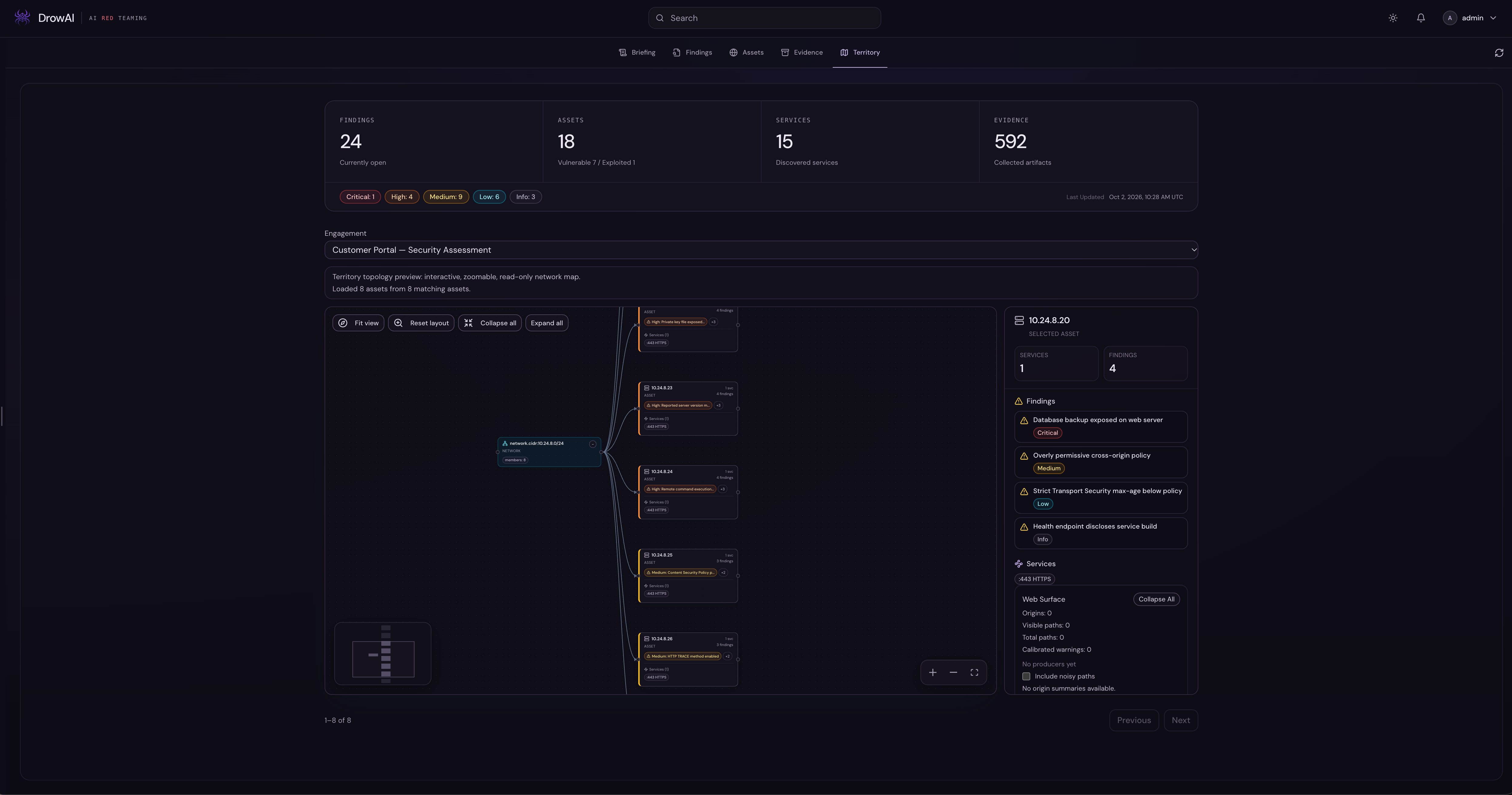Zoom in on the territory map
The image size is (1512, 795).
click(933, 672)
